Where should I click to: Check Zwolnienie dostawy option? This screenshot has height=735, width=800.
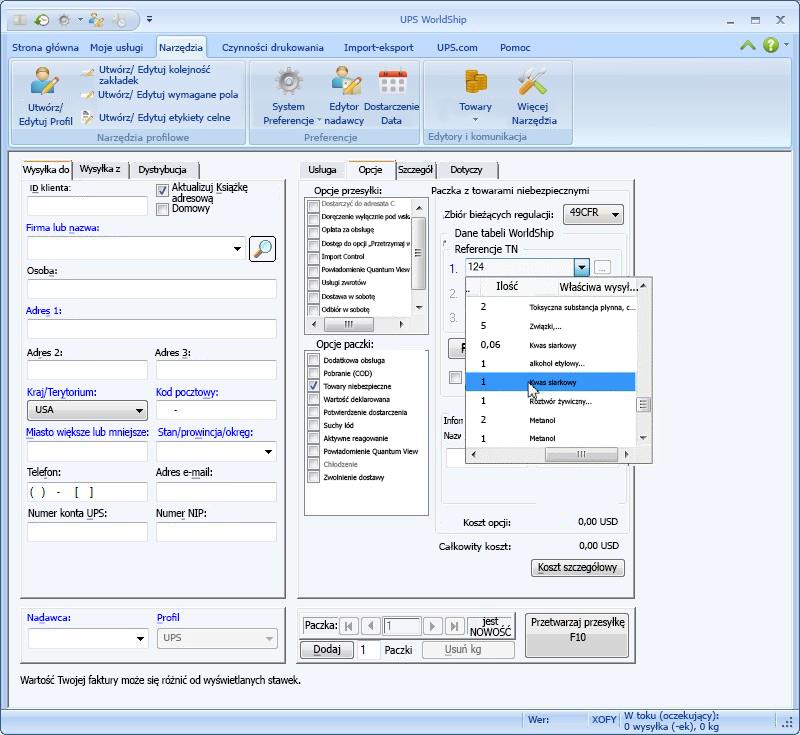point(314,477)
